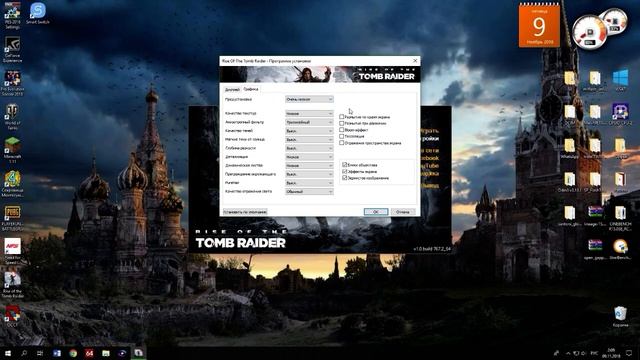The height and width of the screenshot is (360, 640).
Task: Select the WhatsApp folder on desktop
Action: click(x=570, y=148)
